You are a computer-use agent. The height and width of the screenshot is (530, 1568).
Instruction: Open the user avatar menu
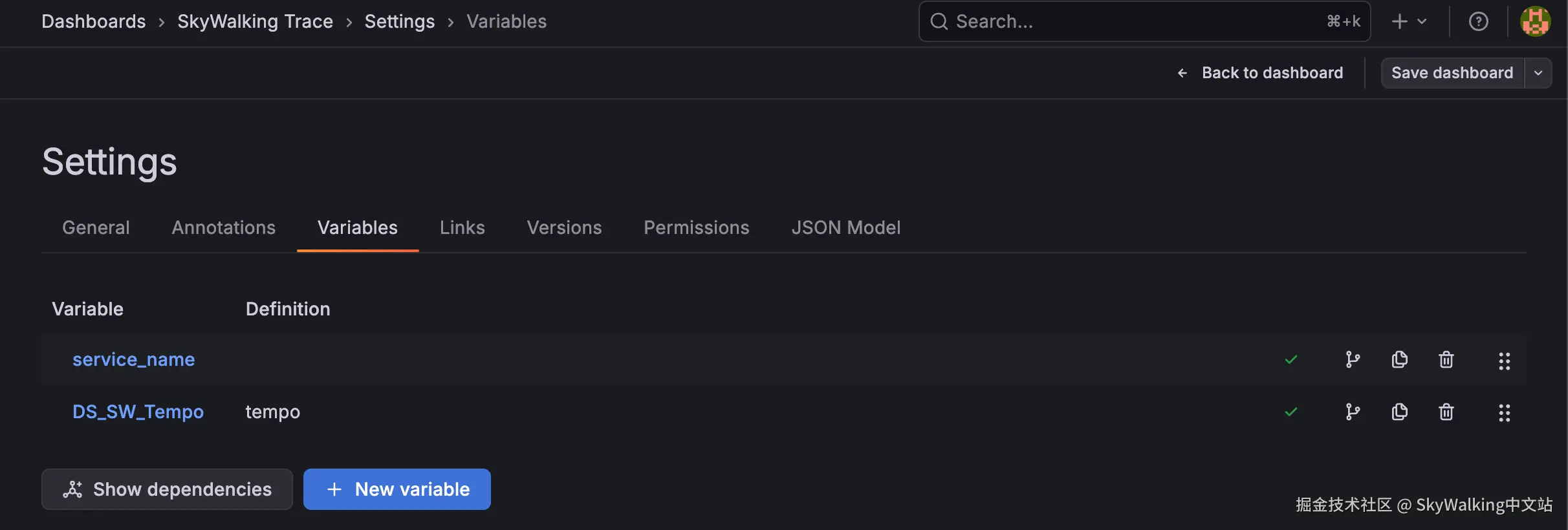tap(1534, 21)
